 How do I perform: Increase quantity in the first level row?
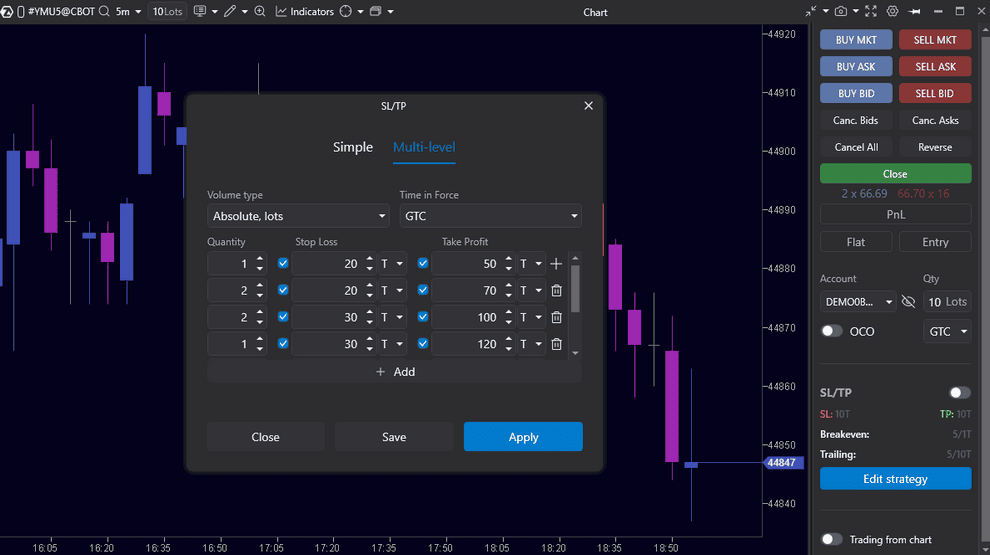(259, 259)
